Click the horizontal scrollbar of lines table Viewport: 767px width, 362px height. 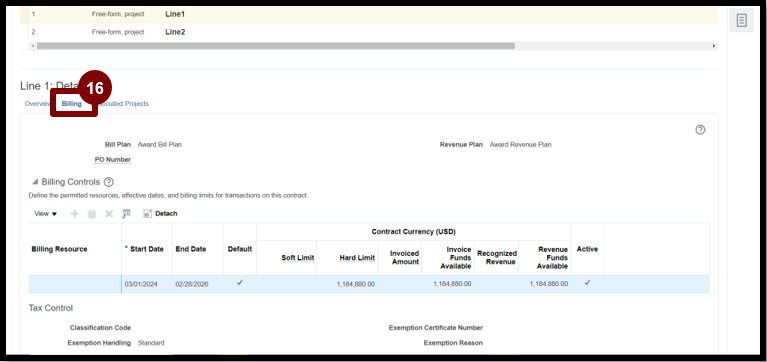pyautogui.click(x=275, y=46)
